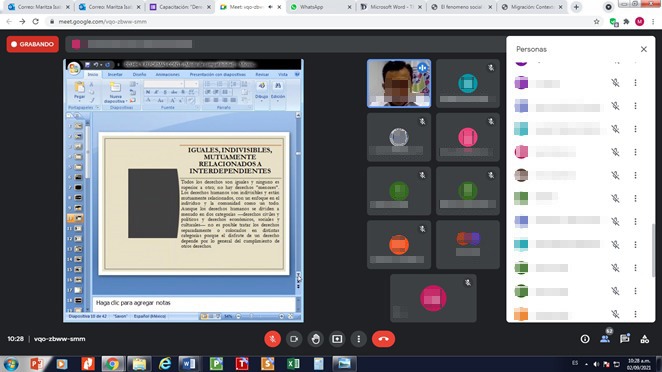The height and width of the screenshot is (372, 662).
Task: Reload the page in Chrome
Action: tap(35, 22)
